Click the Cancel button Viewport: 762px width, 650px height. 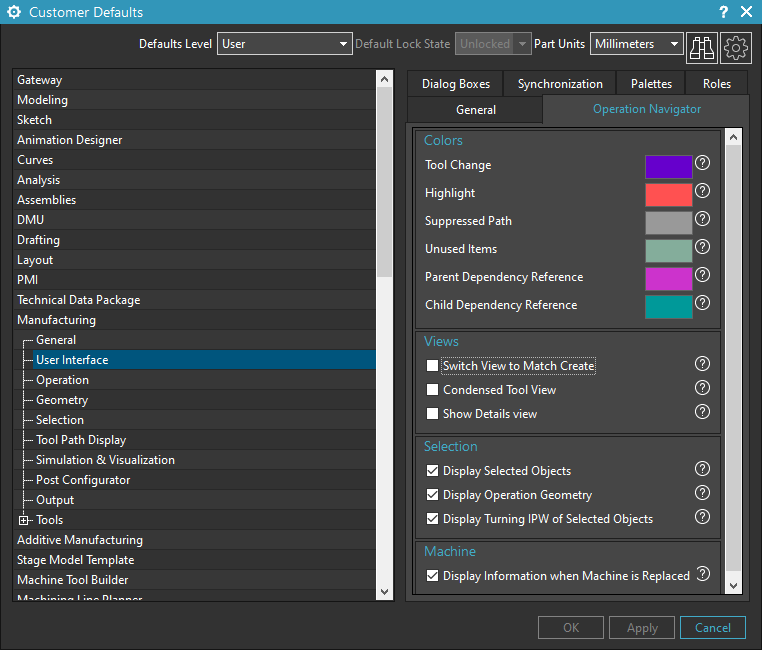(712, 628)
